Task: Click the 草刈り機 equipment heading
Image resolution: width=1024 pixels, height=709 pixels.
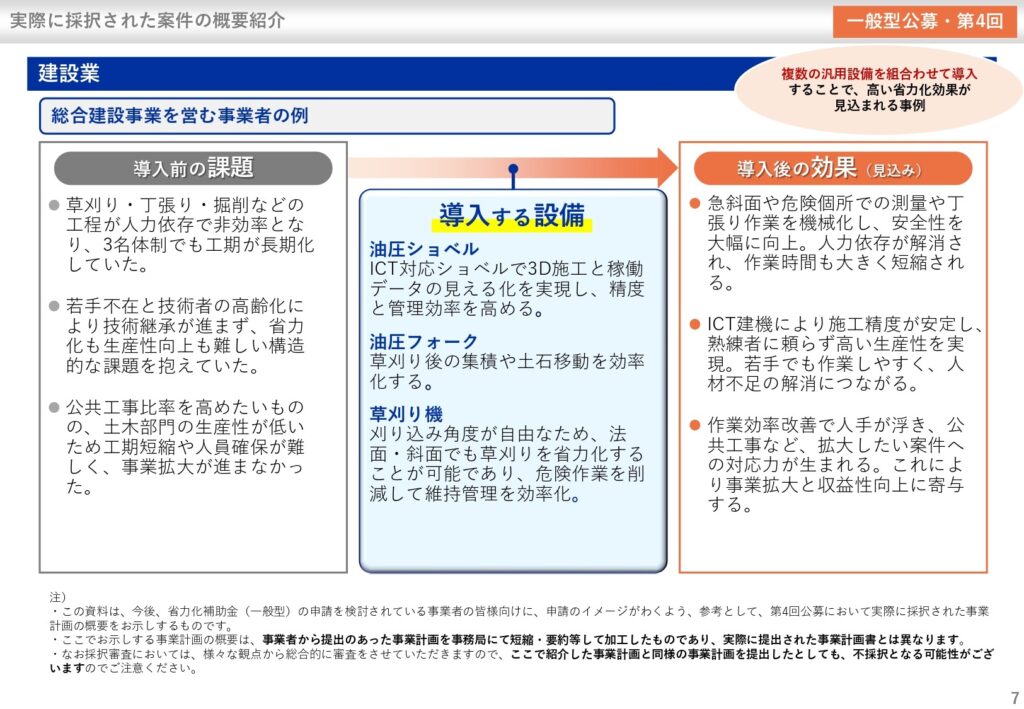Action: point(406,413)
